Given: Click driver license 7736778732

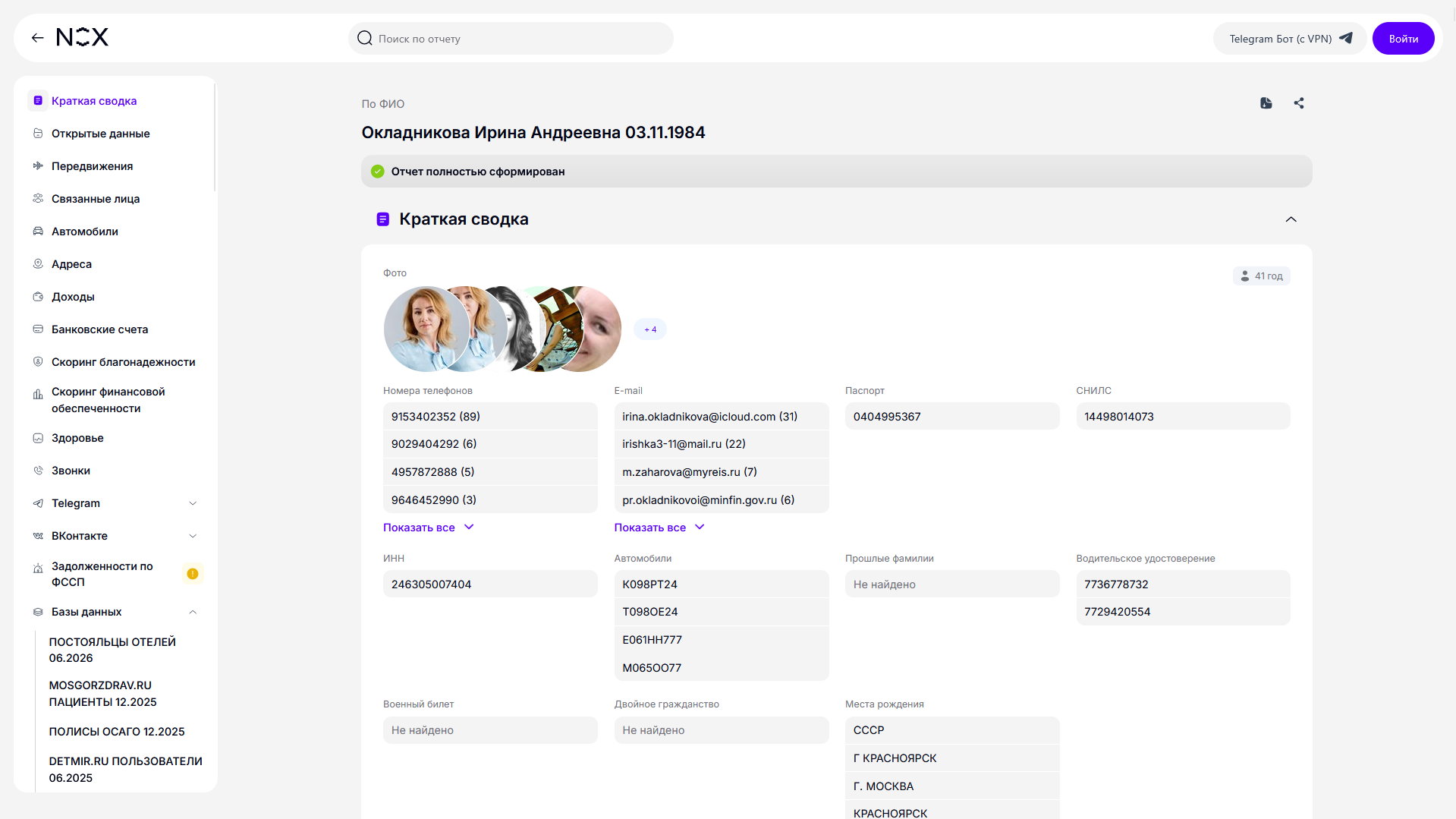Looking at the screenshot, I should (x=1183, y=584).
